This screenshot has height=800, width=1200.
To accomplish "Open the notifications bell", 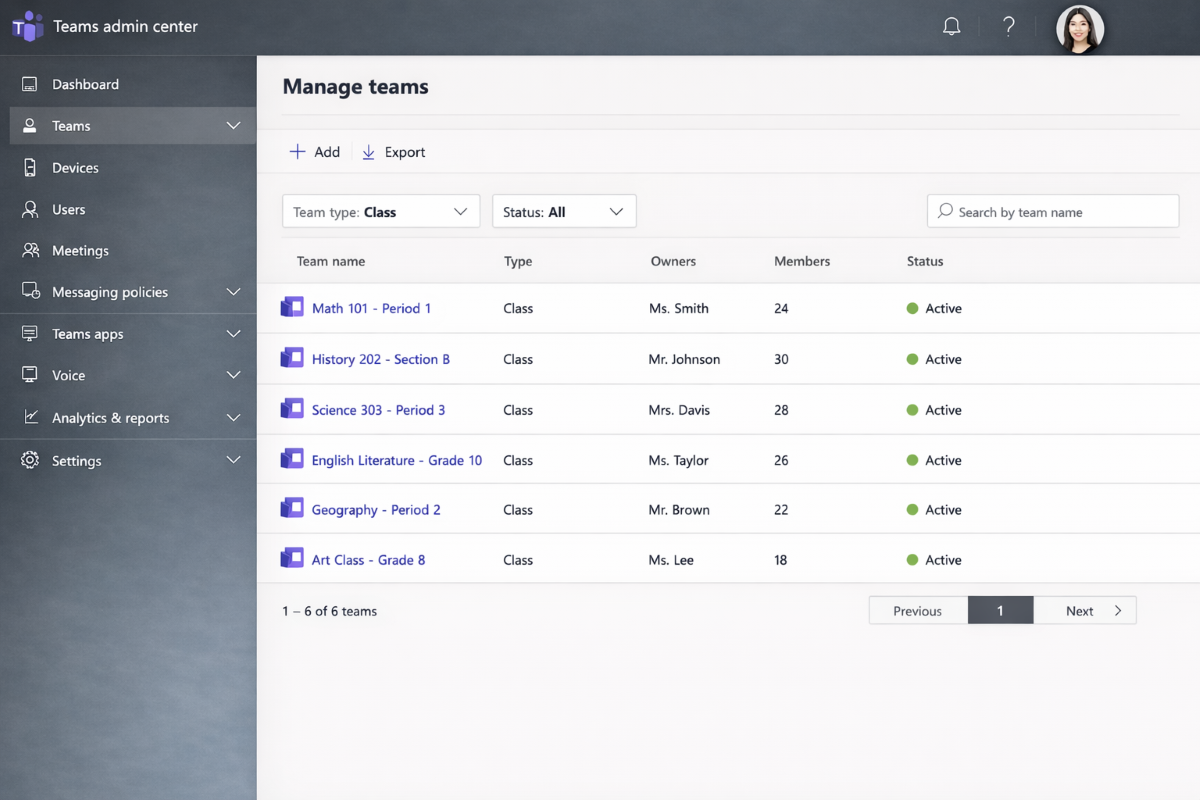I will tap(952, 27).
